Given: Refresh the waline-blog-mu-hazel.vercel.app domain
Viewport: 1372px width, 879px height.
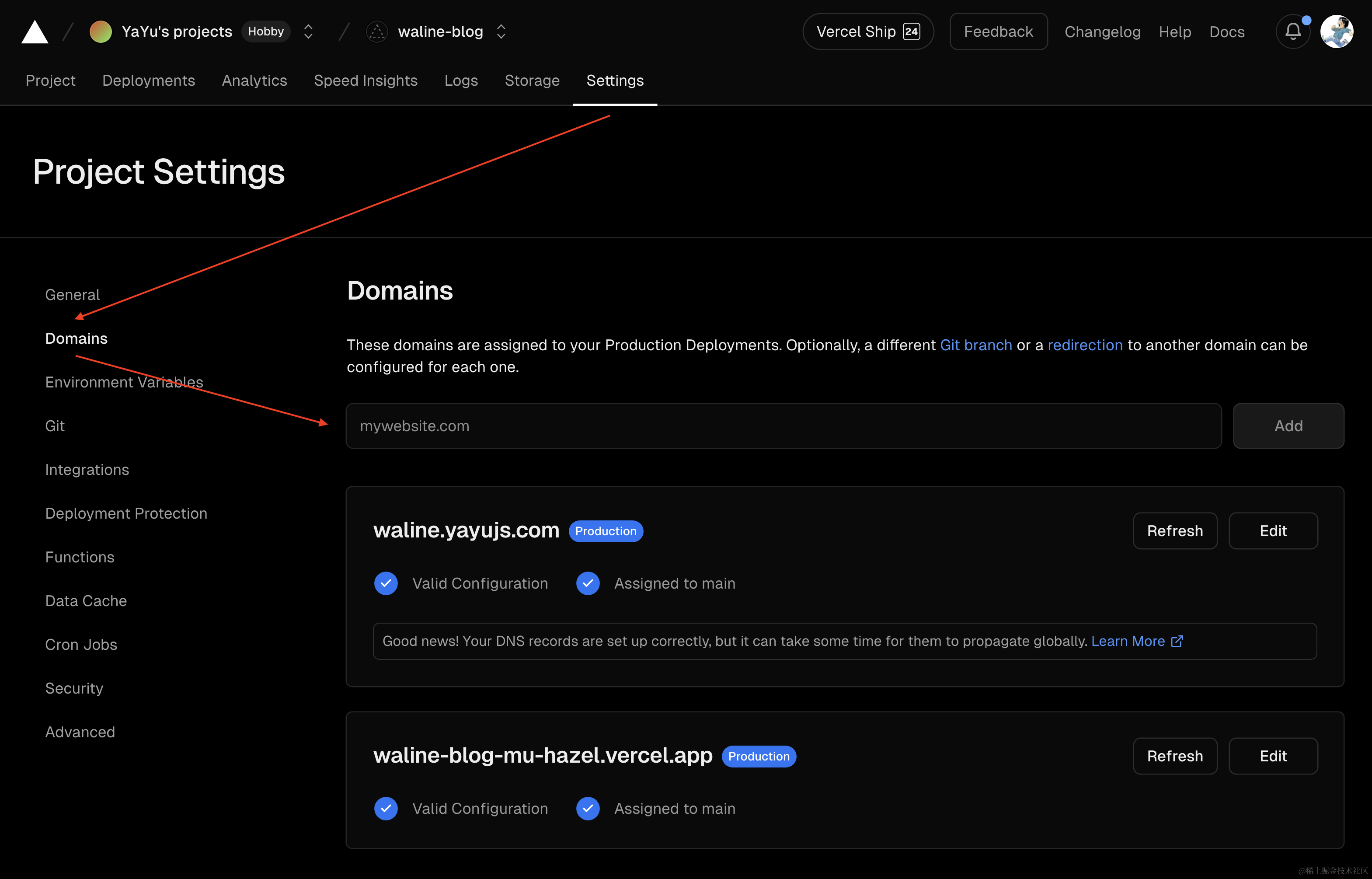Looking at the screenshot, I should (1175, 756).
